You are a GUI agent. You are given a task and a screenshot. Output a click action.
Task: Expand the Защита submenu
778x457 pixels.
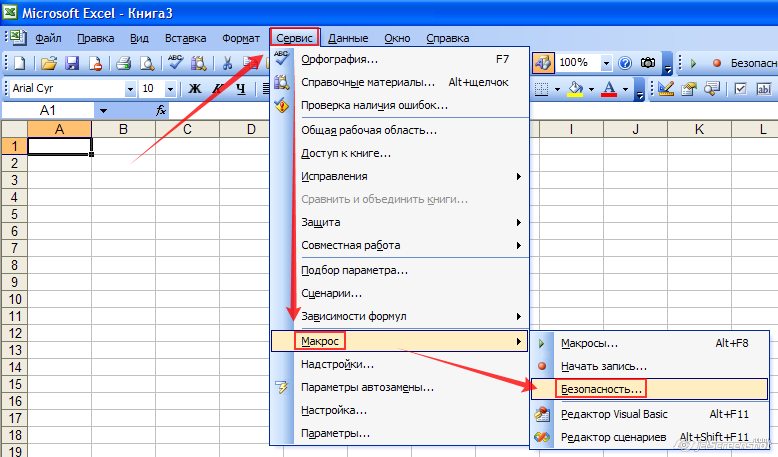coord(400,222)
